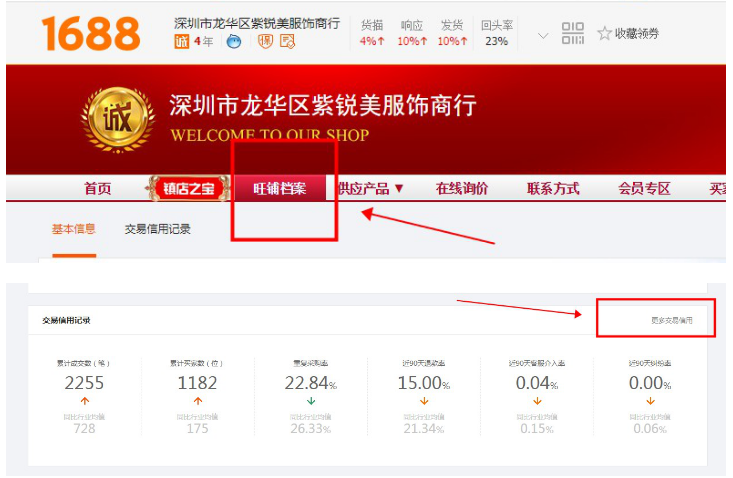Click the up arrow under 2255
The height and width of the screenshot is (478, 733).
click(x=85, y=401)
